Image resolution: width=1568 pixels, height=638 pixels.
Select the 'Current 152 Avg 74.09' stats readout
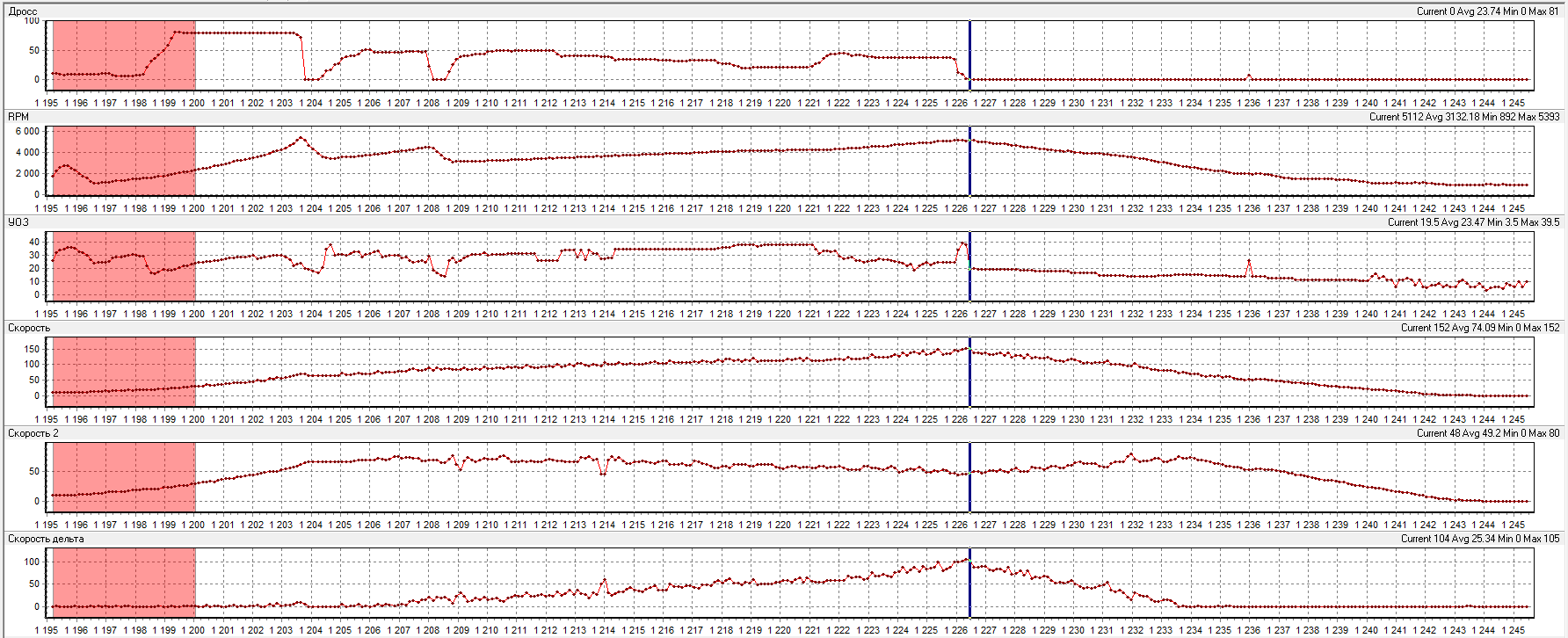[x=1480, y=328]
